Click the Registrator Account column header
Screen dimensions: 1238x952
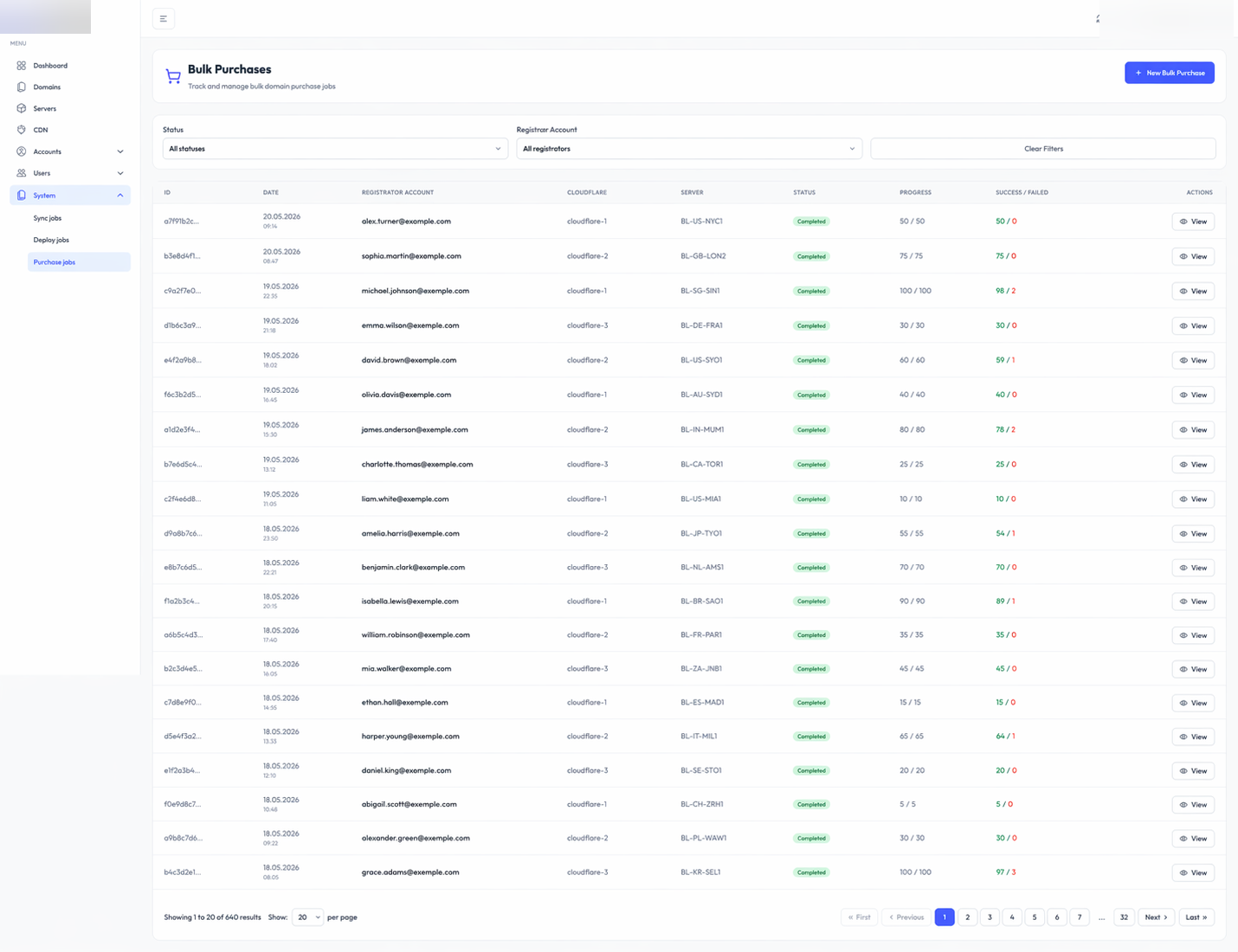[397, 192]
